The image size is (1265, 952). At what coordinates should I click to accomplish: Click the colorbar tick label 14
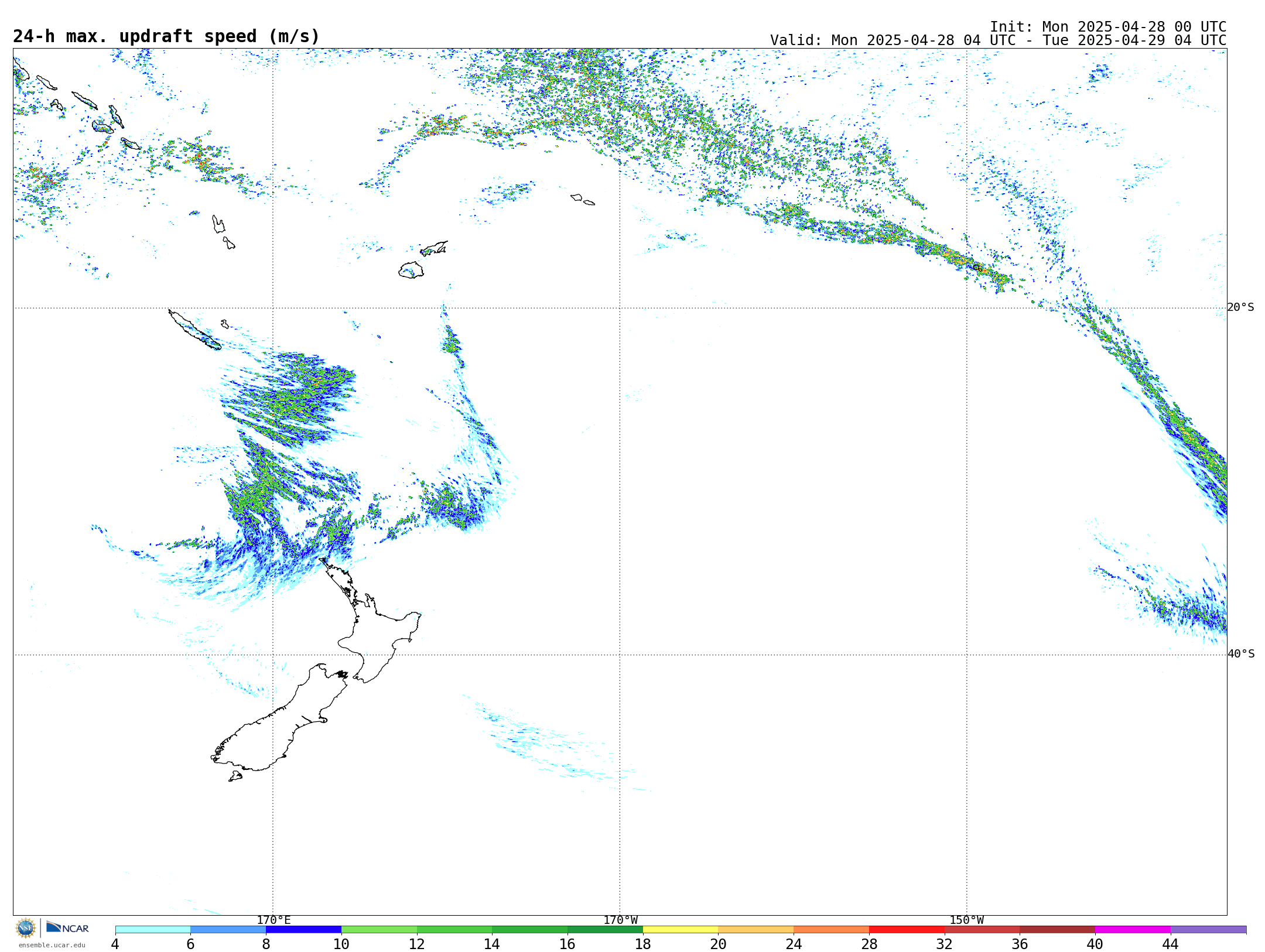coord(492,944)
